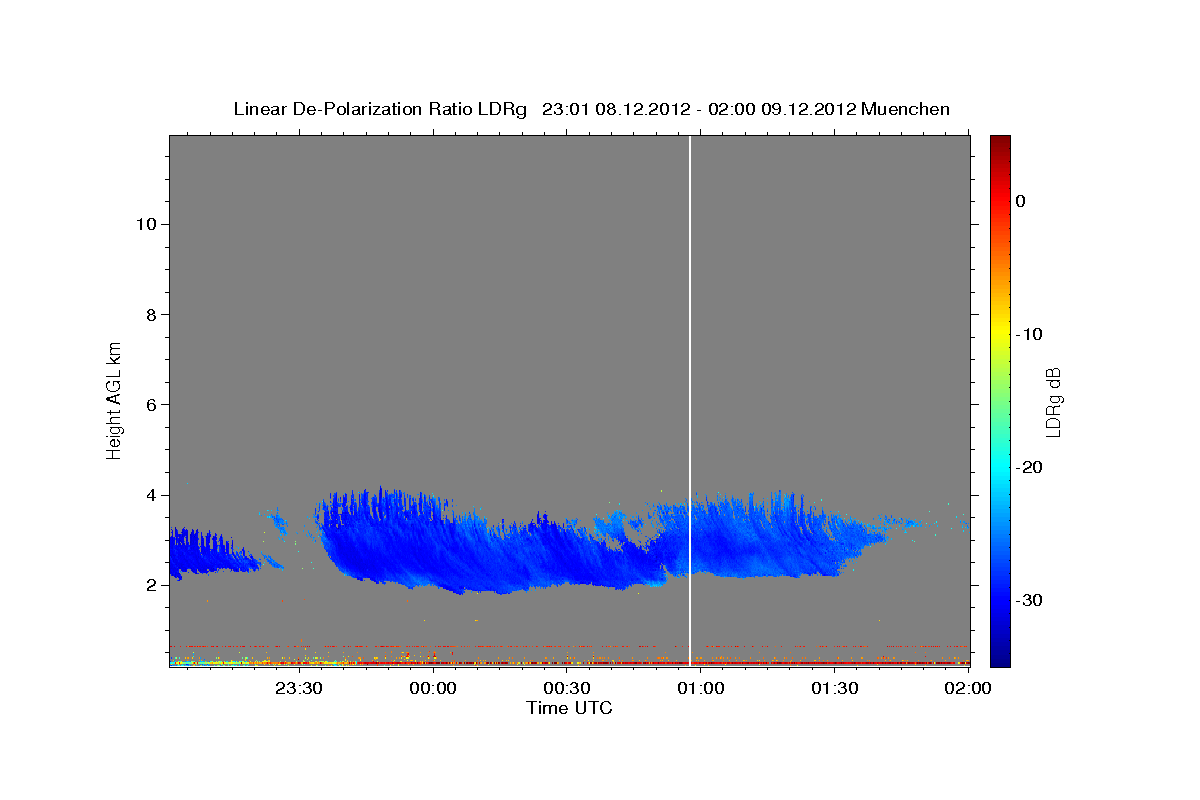
Task: Click the '01:30' time tick label
Action: [835, 688]
